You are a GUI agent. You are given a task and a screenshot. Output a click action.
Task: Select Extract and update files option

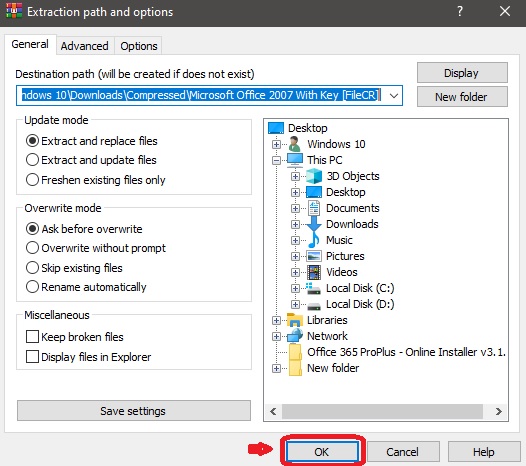tap(91, 160)
